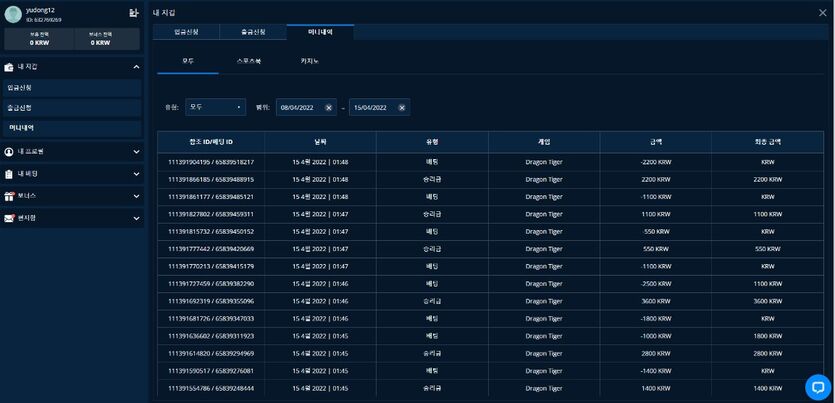The width and height of the screenshot is (835, 403).
Task: Clear the 15/04/2022 end date
Action: (x=402, y=108)
